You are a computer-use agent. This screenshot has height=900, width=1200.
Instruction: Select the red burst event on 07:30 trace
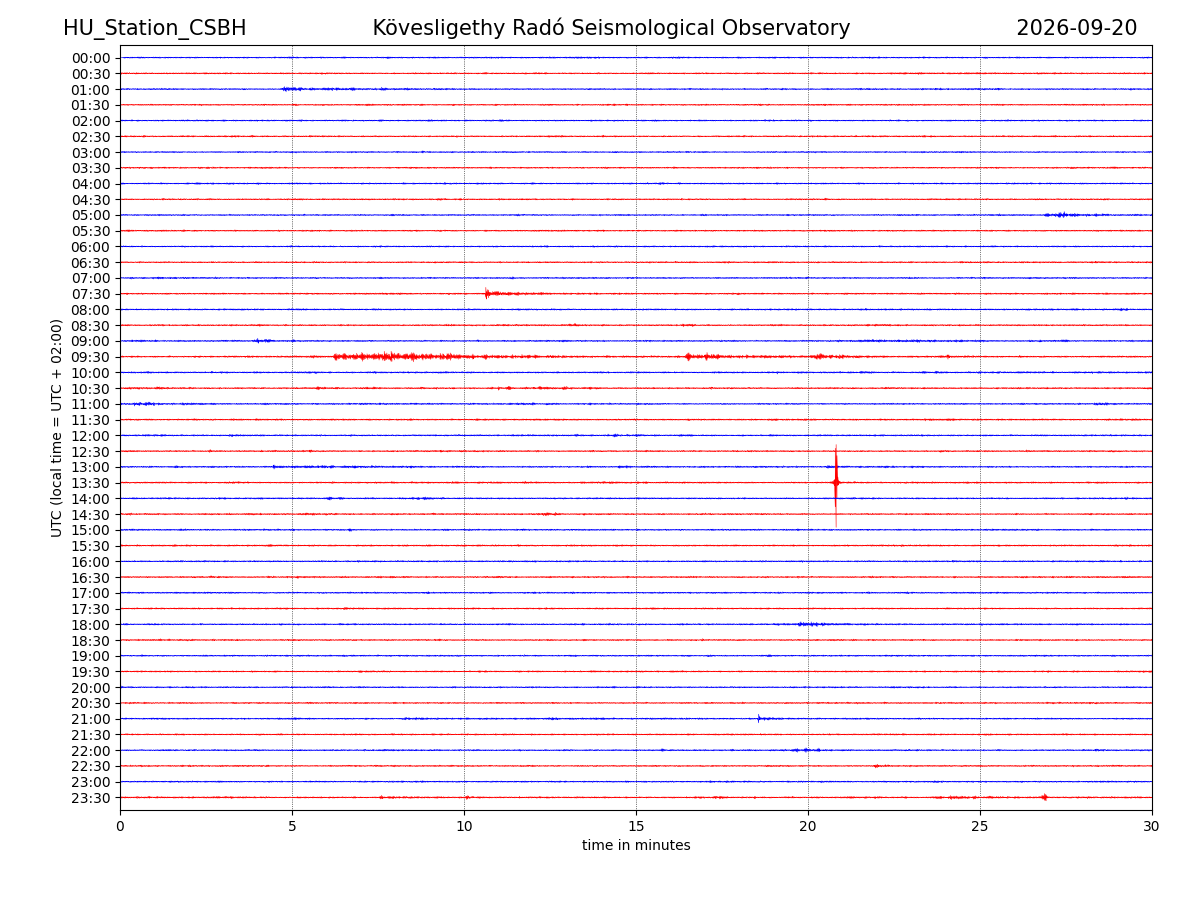(x=513, y=293)
